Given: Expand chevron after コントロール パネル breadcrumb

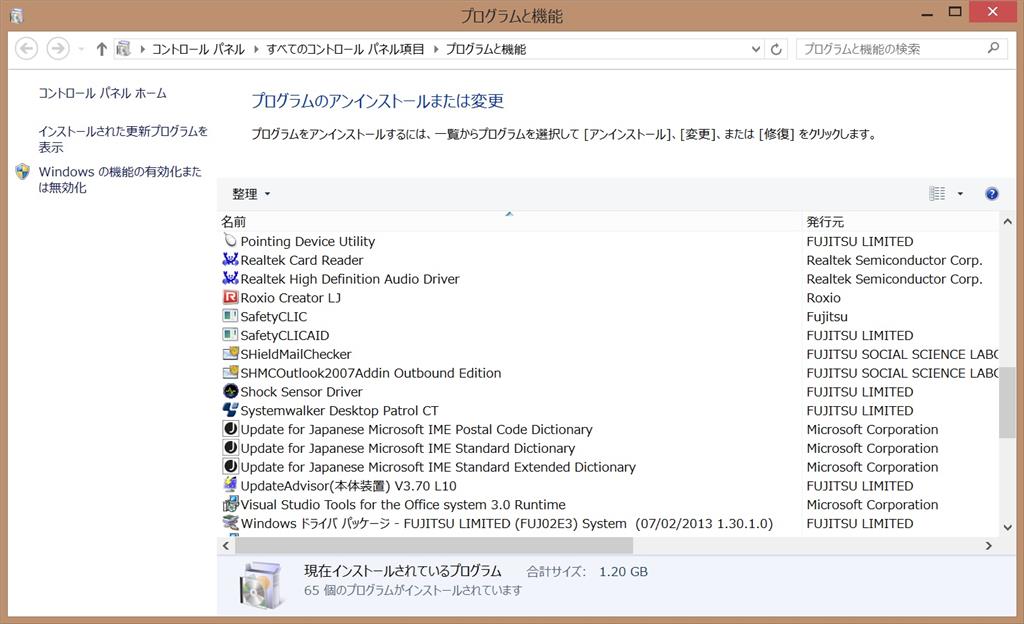Looking at the screenshot, I should coord(255,49).
